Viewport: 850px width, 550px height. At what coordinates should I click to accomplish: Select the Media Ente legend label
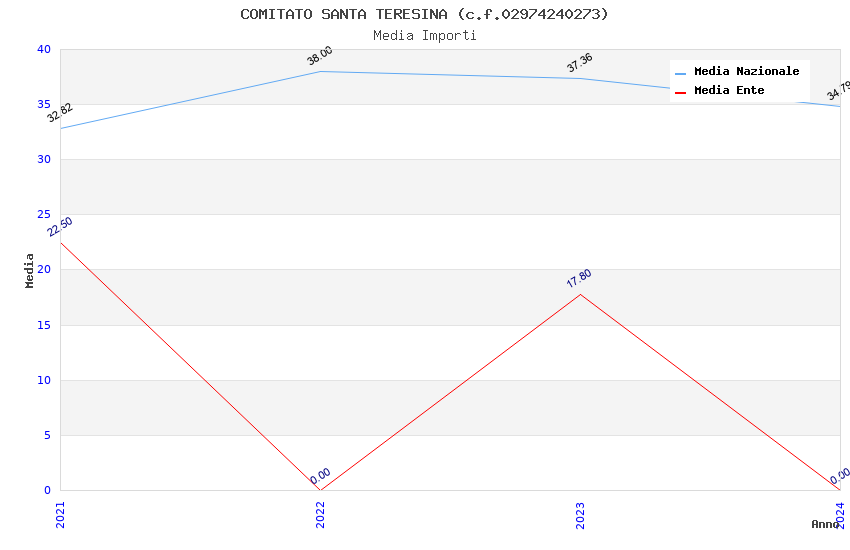point(729,91)
